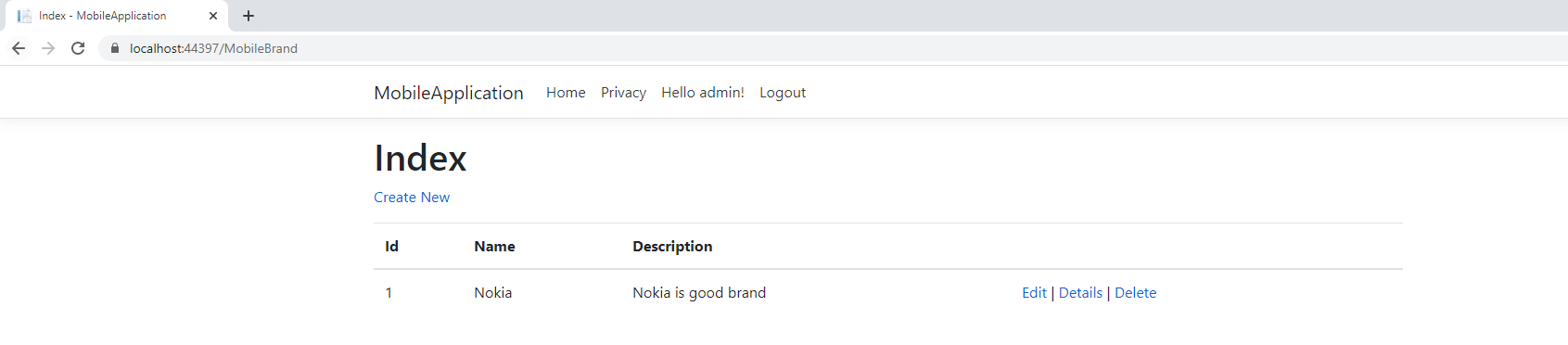This screenshot has height=345, width=1568.
Task: Edit the Nokia brand row
Action: (x=1034, y=293)
